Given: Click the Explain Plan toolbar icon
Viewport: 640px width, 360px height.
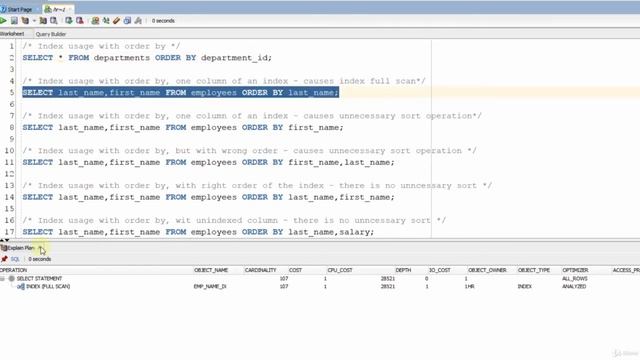Looking at the screenshot, I should [x=25, y=20].
